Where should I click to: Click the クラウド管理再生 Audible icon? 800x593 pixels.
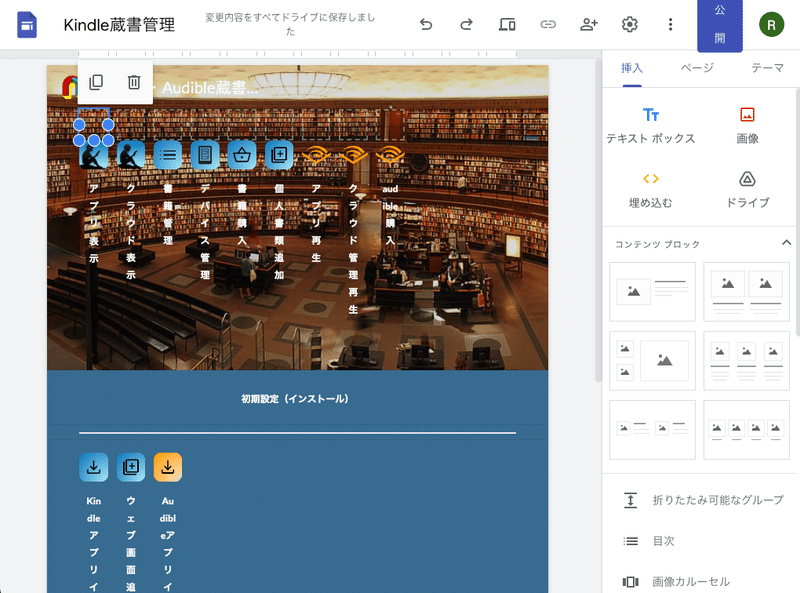[x=353, y=155]
